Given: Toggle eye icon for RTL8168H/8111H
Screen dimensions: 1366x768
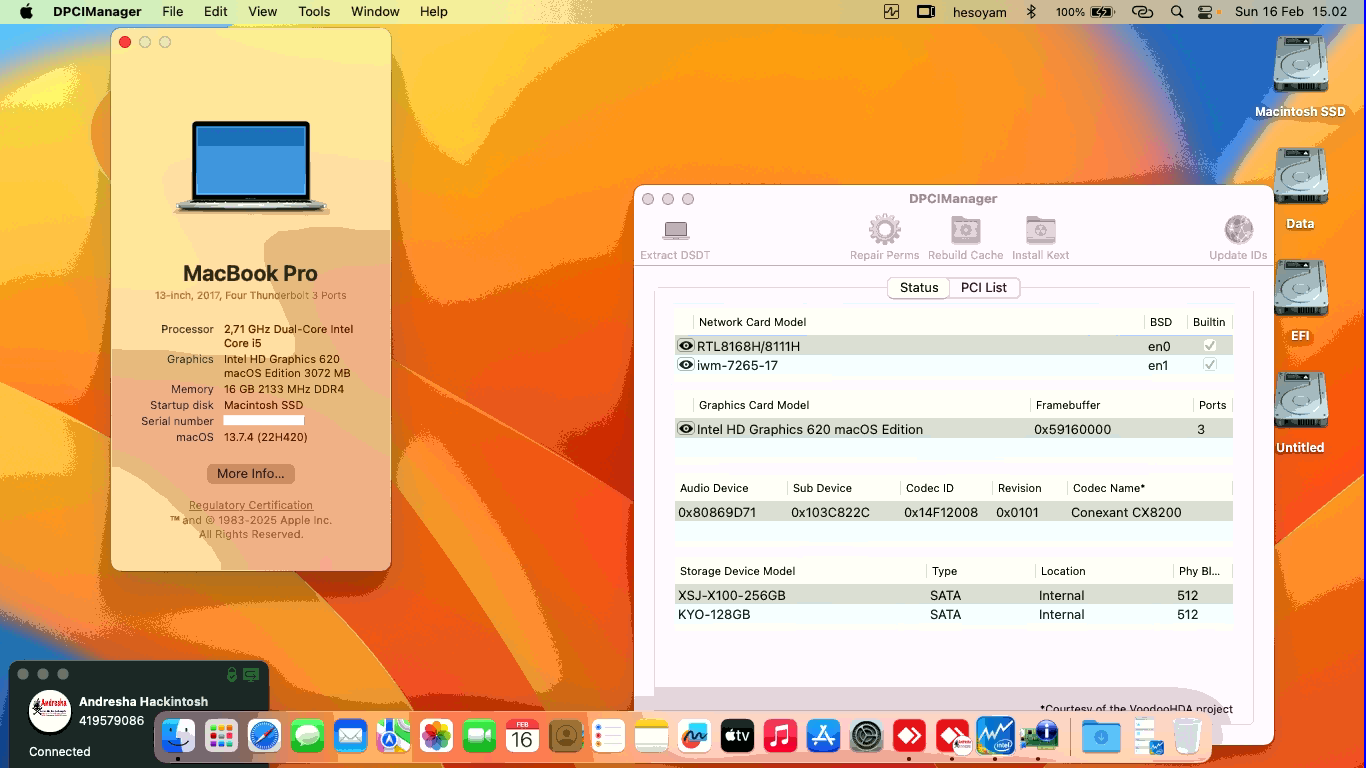Looking at the screenshot, I should [x=686, y=346].
